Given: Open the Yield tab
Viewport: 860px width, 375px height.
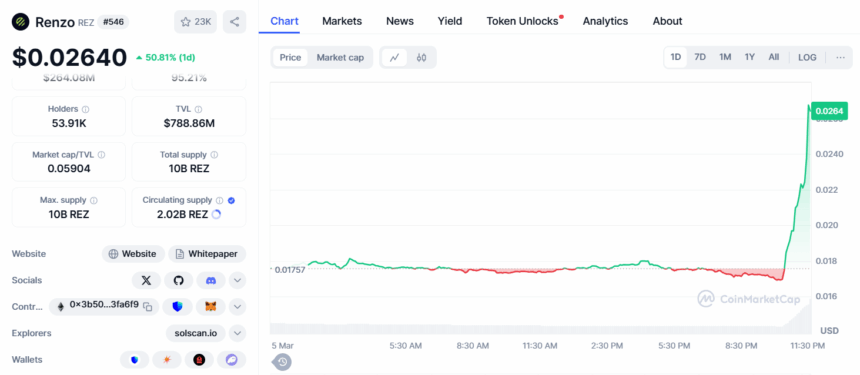Looking at the screenshot, I should click(x=450, y=21).
